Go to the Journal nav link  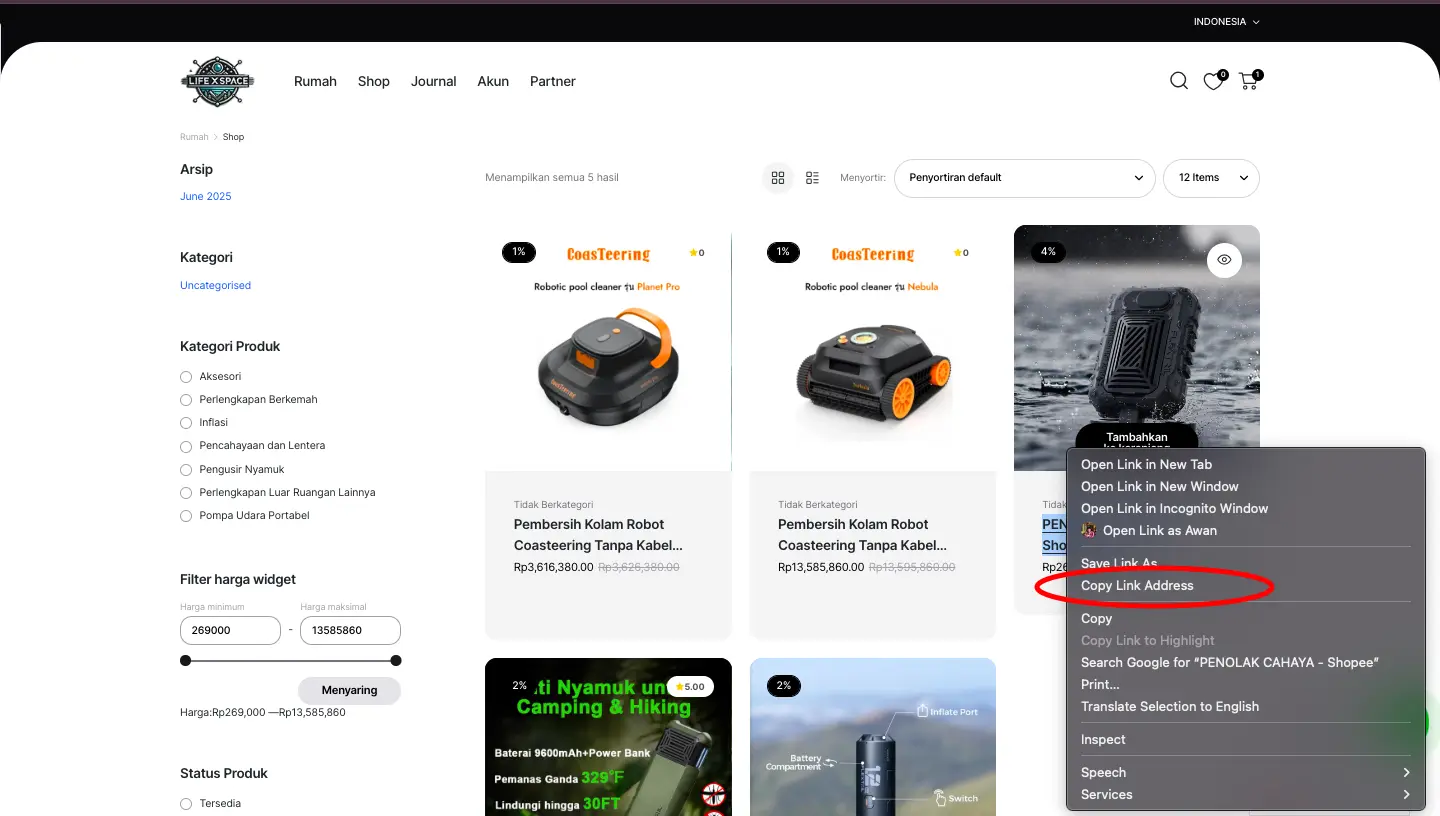[433, 82]
